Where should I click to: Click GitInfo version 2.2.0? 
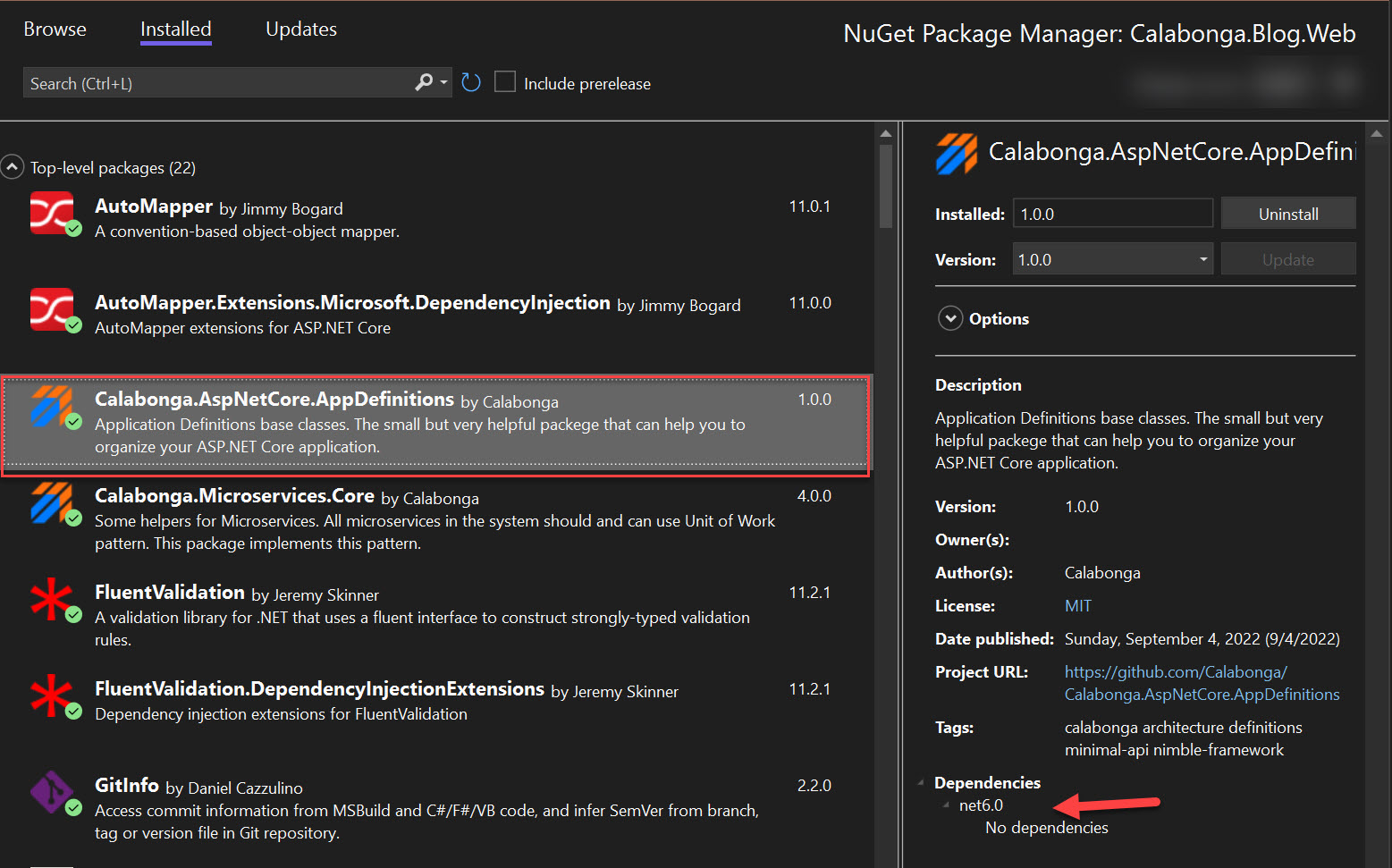(x=814, y=786)
